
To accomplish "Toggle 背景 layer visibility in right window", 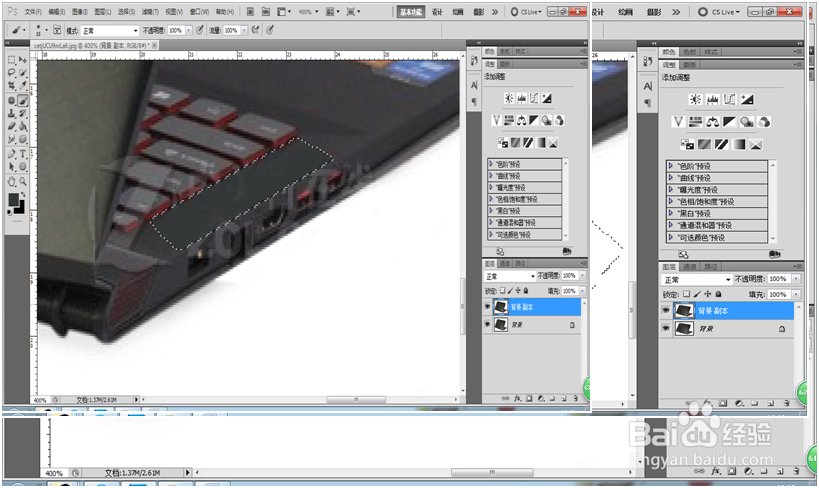I will click(665, 329).
